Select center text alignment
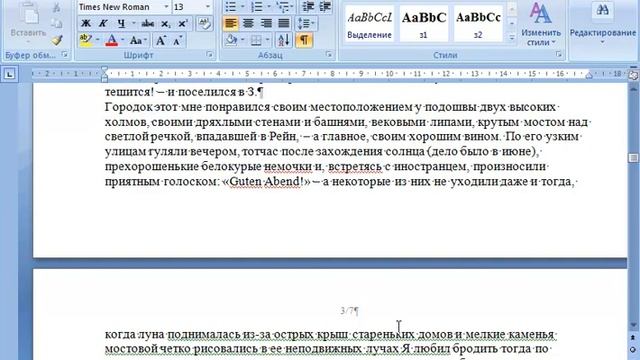The width and height of the screenshot is (640, 360). point(248,23)
